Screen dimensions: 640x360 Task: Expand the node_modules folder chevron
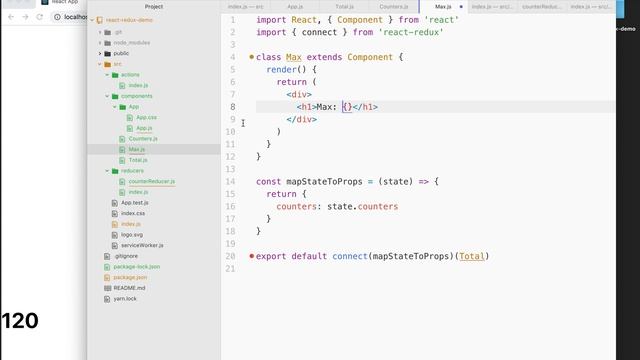coord(100,43)
